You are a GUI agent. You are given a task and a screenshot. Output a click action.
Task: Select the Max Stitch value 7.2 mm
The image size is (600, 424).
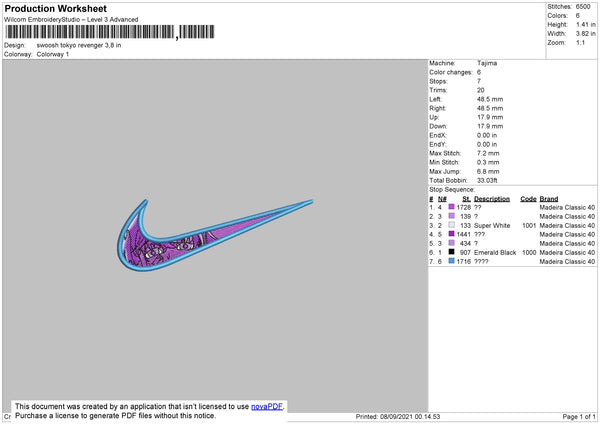[488, 153]
